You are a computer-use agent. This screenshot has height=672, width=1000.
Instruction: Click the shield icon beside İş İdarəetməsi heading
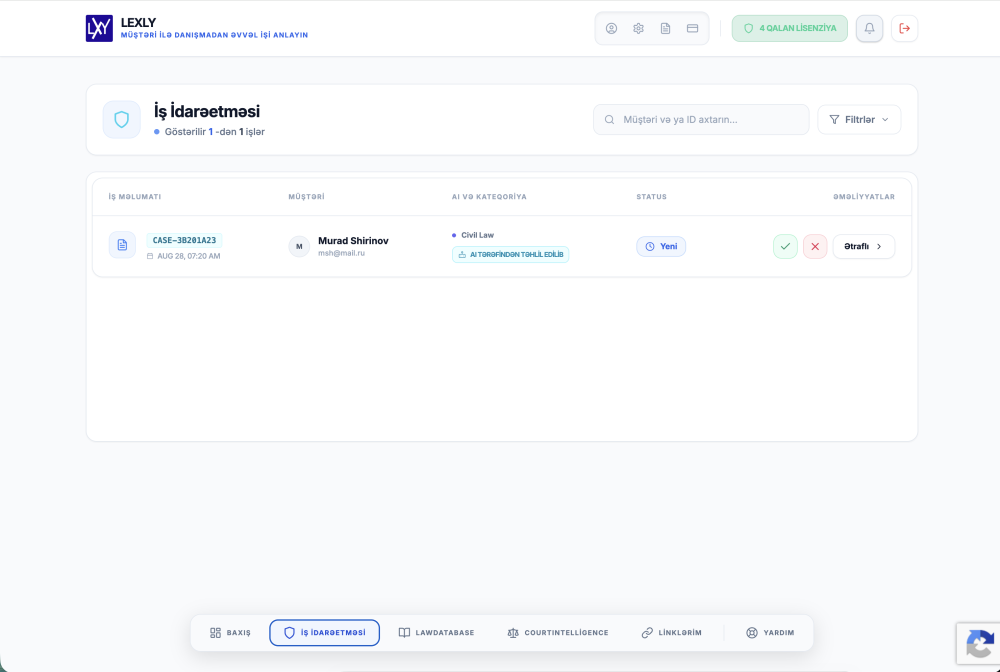(x=122, y=119)
